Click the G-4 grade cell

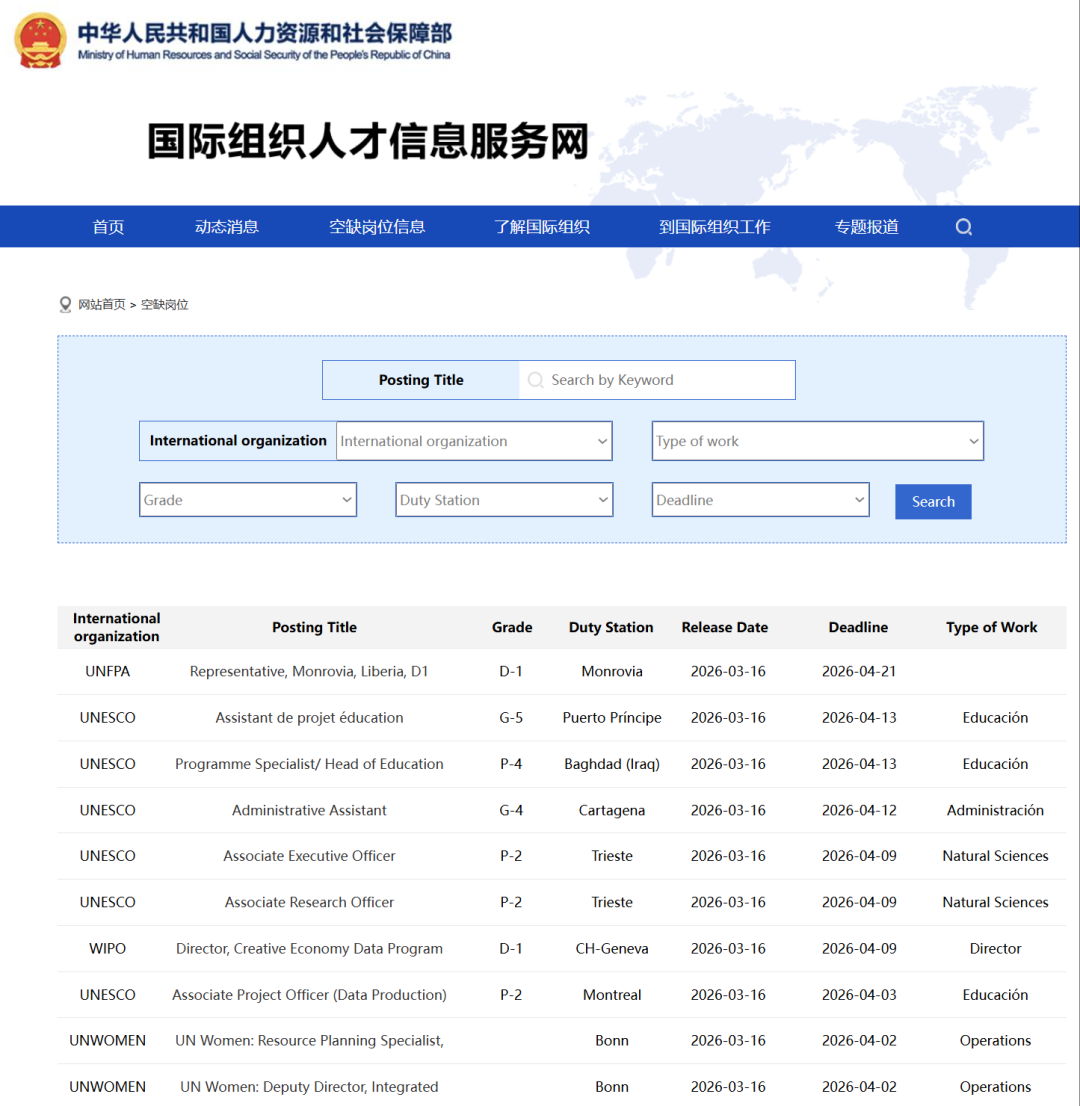(511, 810)
